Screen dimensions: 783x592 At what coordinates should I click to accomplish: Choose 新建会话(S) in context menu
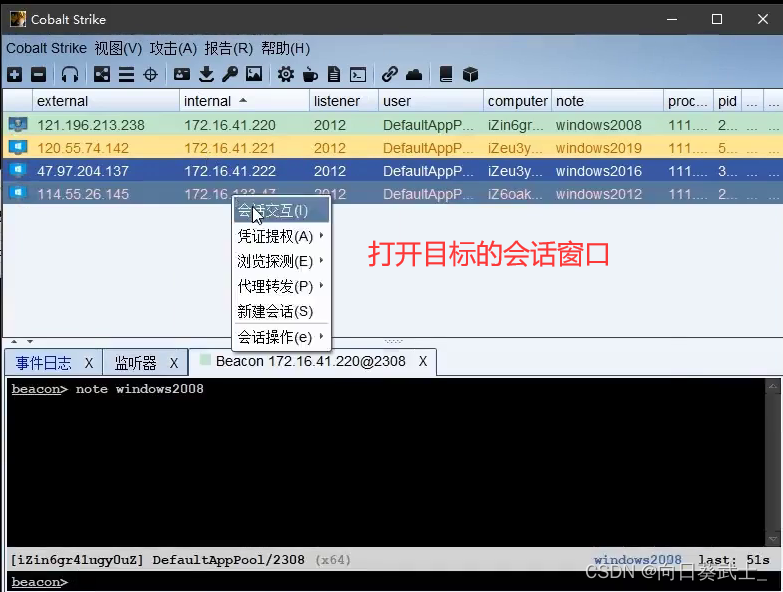click(x=282, y=311)
